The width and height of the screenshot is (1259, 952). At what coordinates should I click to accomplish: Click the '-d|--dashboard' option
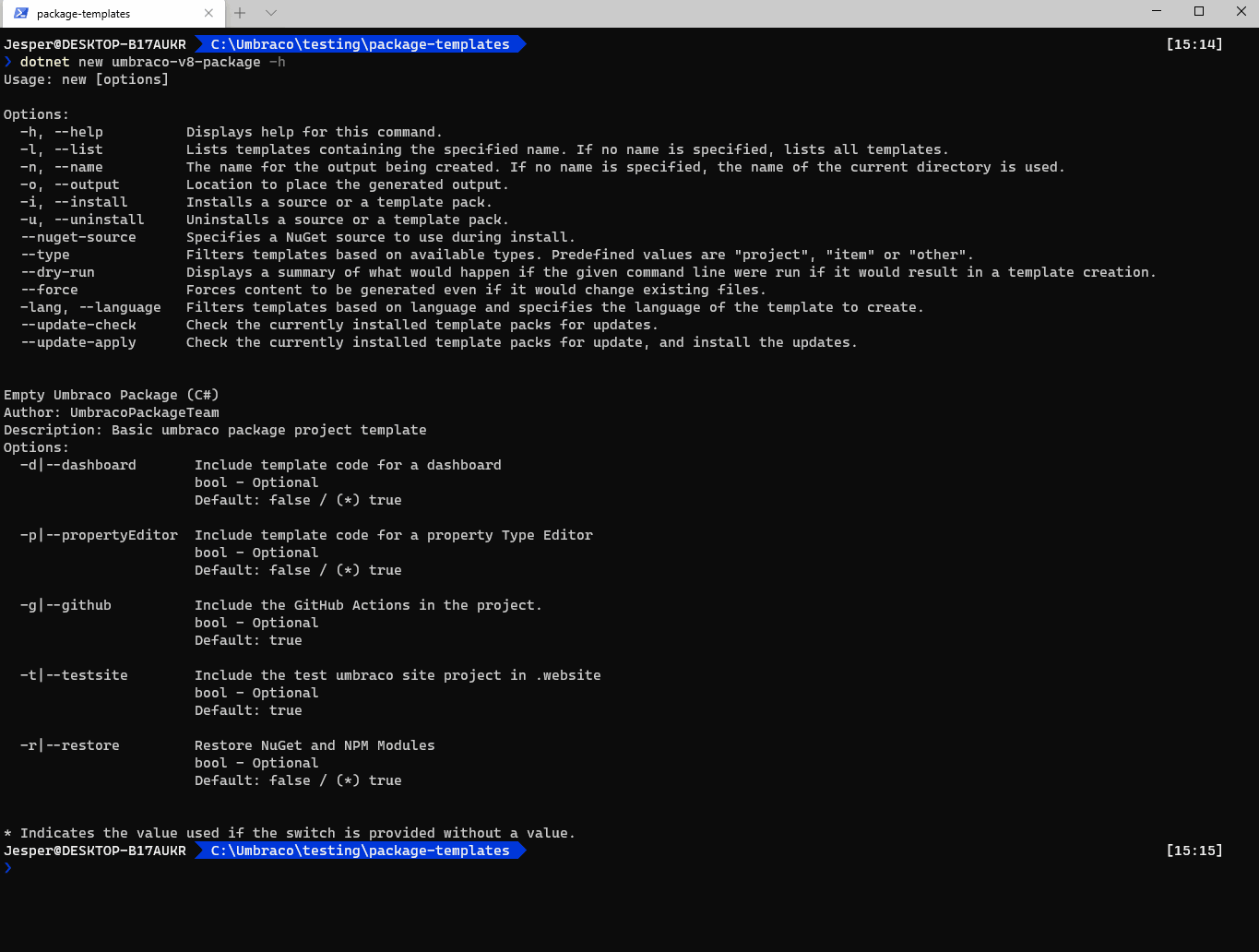(78, 465)
